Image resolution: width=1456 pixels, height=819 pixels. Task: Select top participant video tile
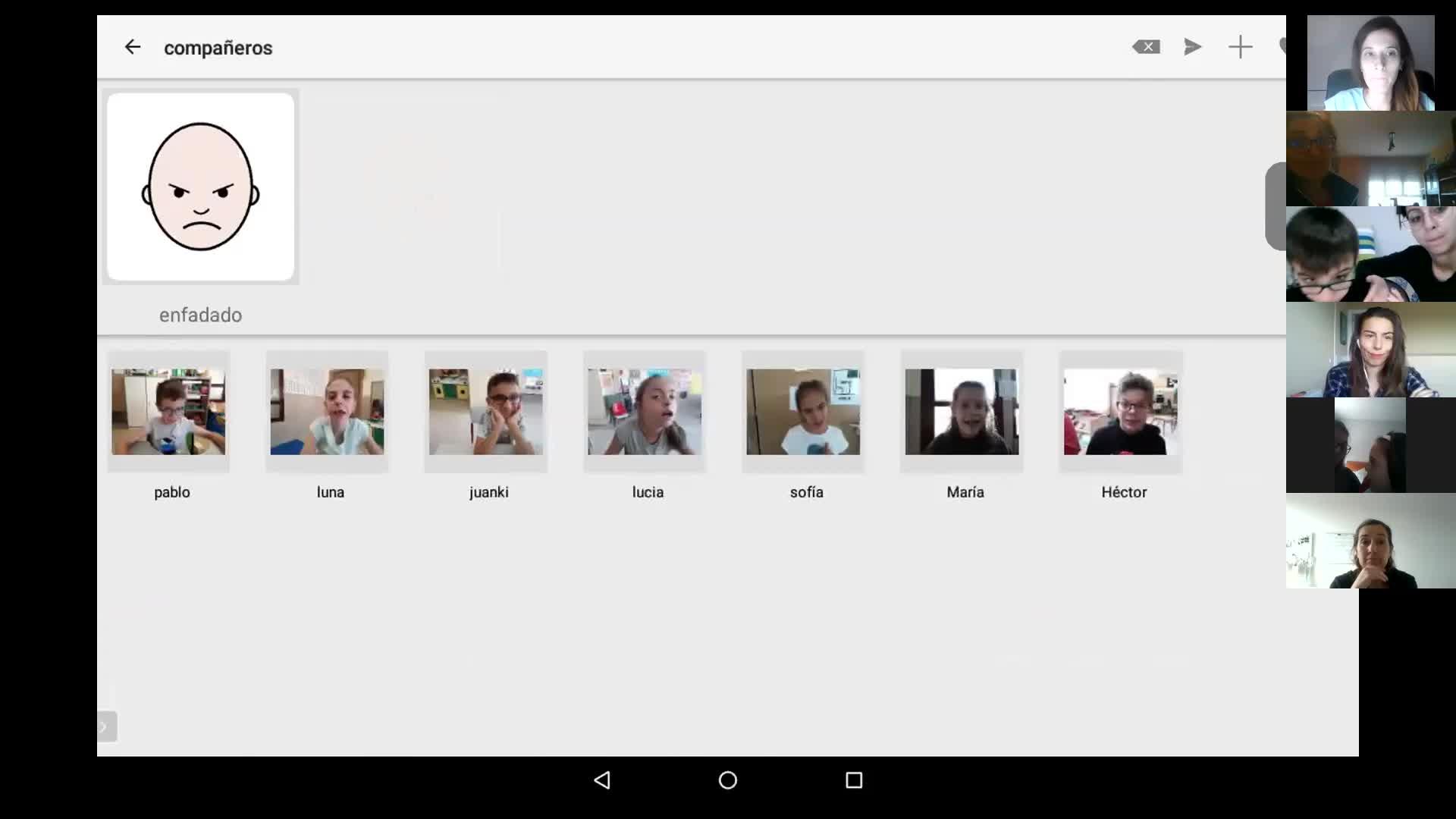[x=1370, y=63]
